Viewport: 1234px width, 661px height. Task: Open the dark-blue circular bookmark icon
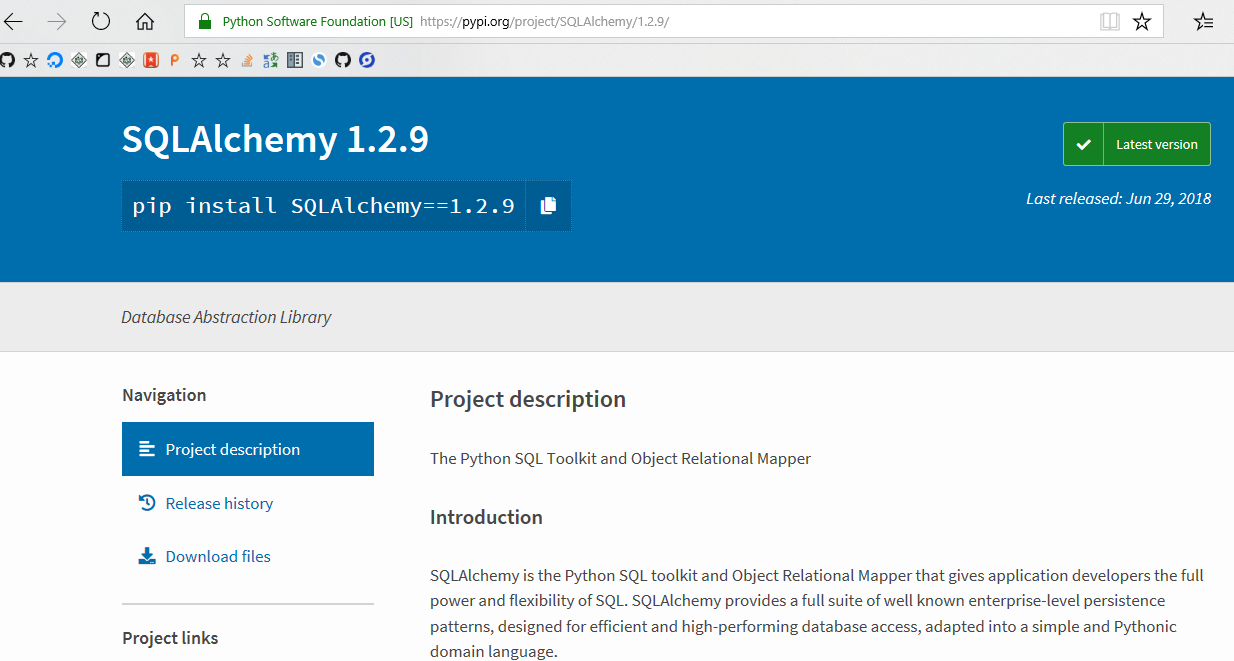point(367,60)
